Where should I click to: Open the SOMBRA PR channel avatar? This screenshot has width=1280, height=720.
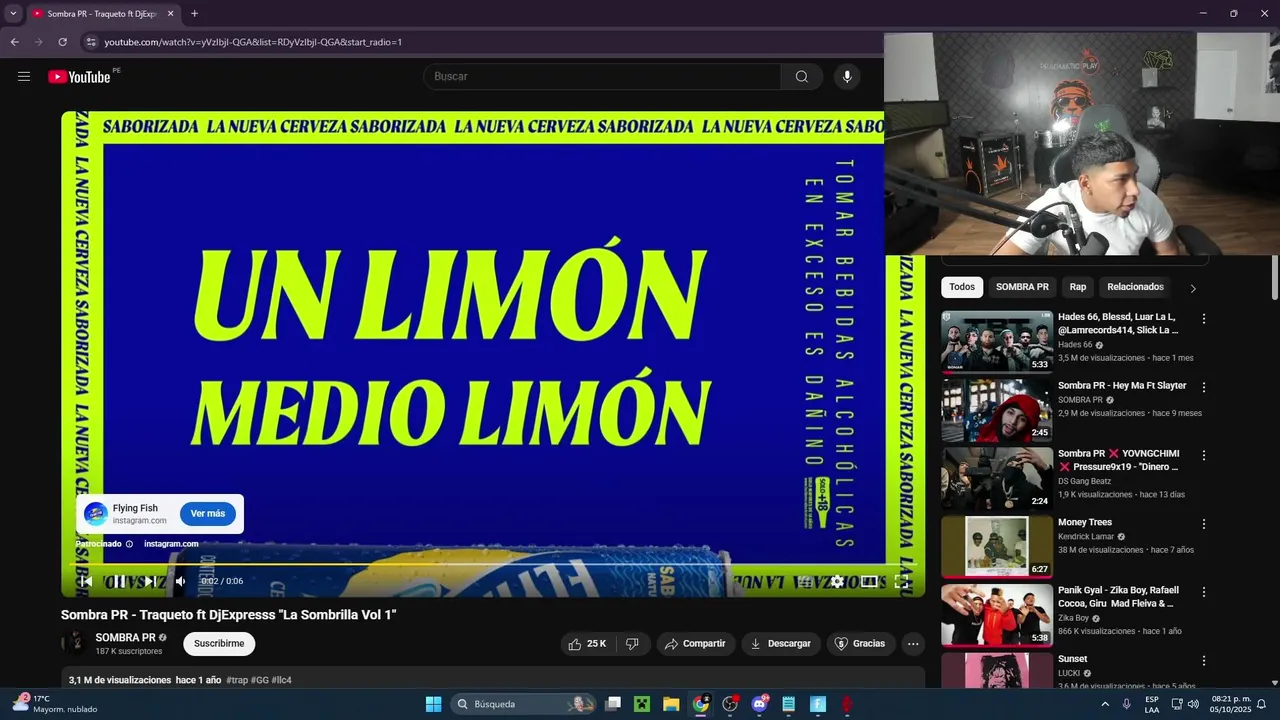point(74,644)
